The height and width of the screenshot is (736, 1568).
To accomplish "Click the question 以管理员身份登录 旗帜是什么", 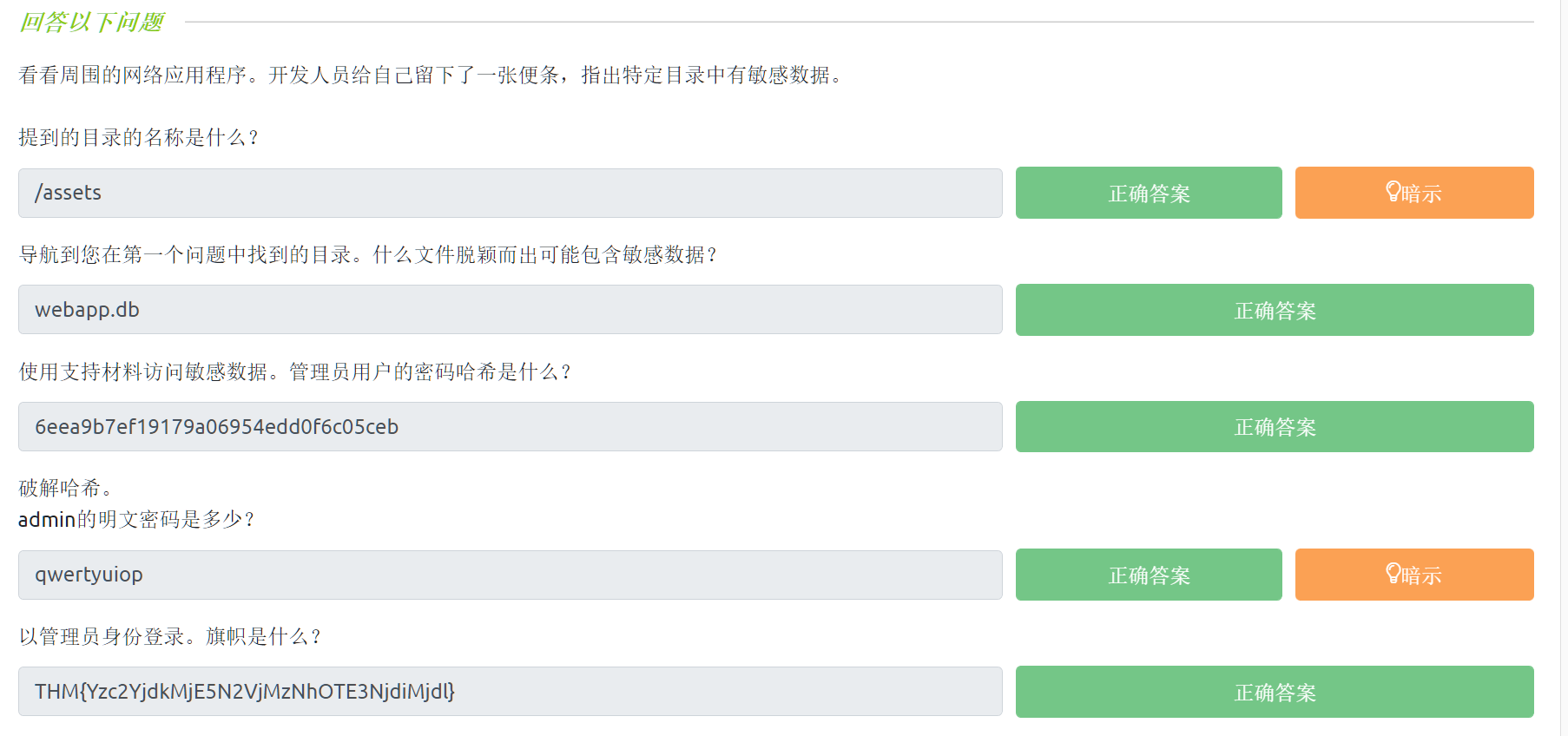I will click(170, 636).
